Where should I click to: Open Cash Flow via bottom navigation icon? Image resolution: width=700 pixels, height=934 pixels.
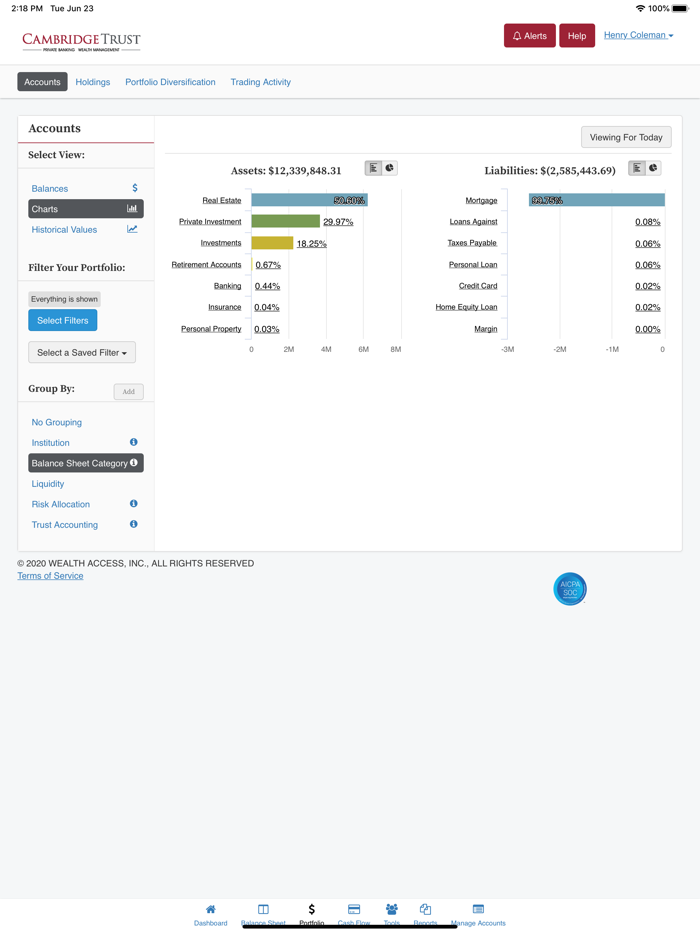click(x=353, y=912)
